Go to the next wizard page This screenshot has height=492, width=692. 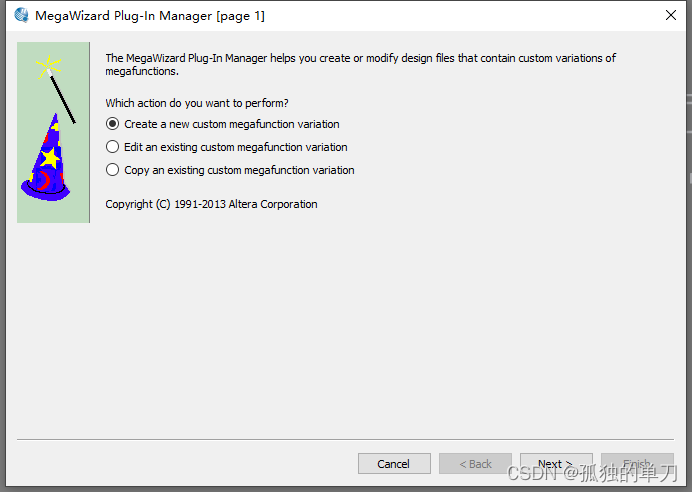coord(556,463)
